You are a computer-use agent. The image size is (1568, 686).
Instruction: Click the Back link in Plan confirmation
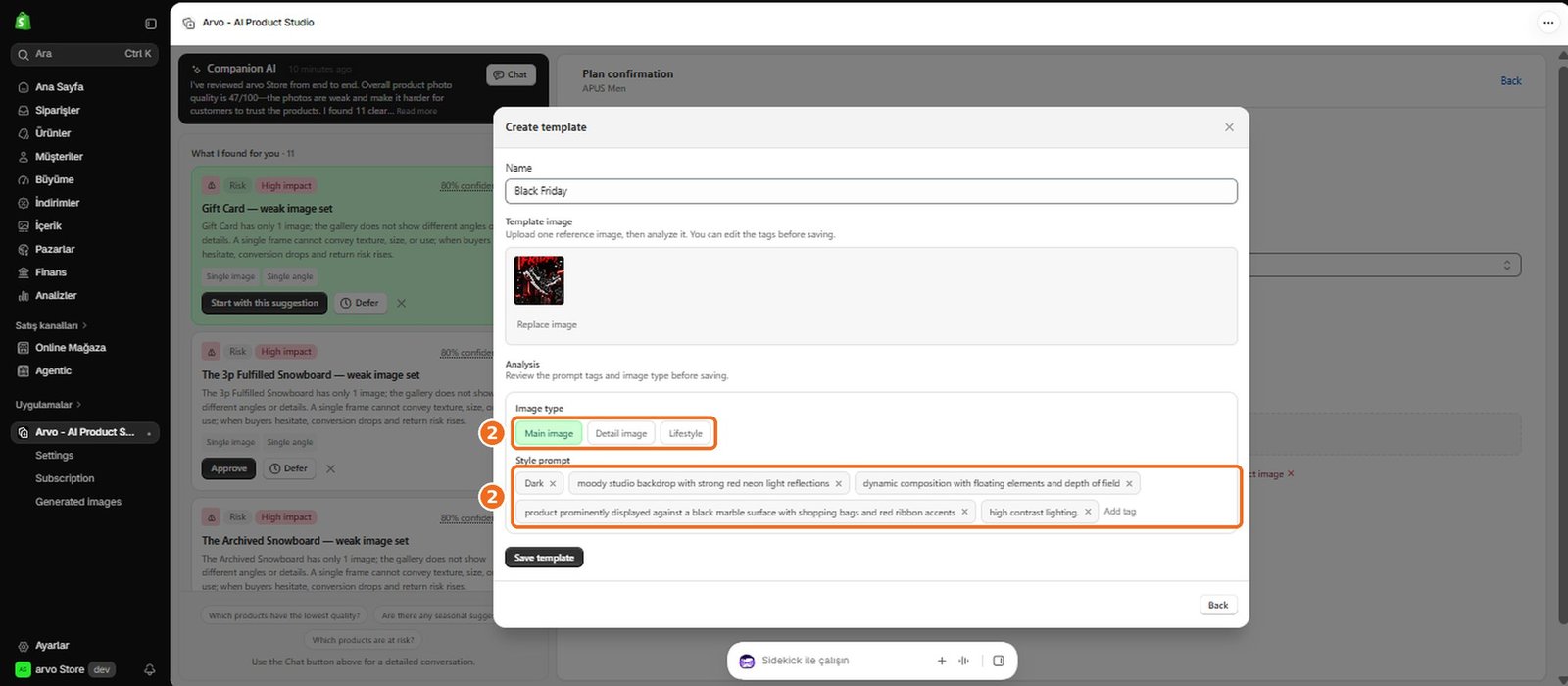click(1511, 81)
